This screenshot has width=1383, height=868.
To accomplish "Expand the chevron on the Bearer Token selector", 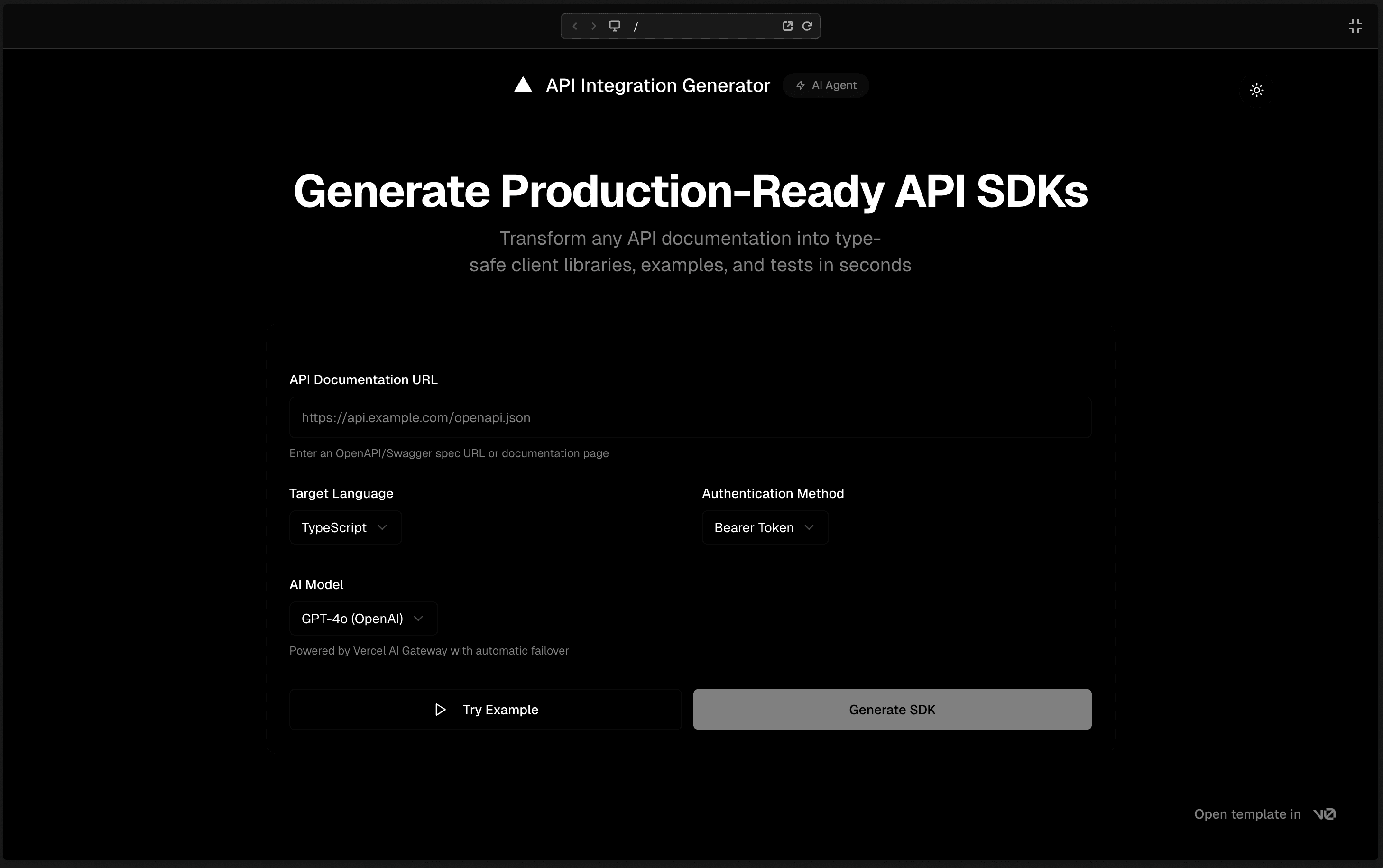I will 810,527.
